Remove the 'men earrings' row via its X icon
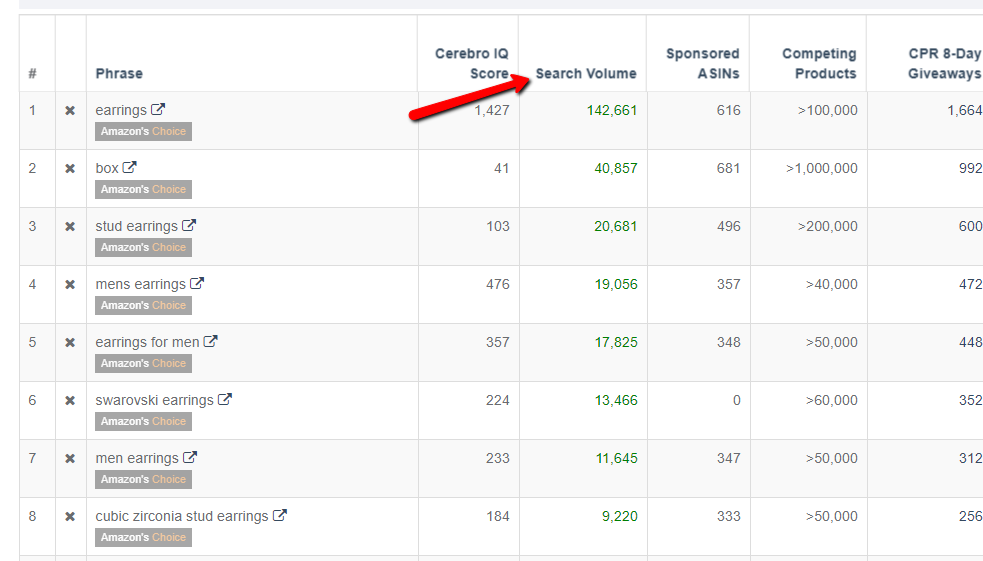The width and height of the screenshot is (983, 561). coord(70,459)
